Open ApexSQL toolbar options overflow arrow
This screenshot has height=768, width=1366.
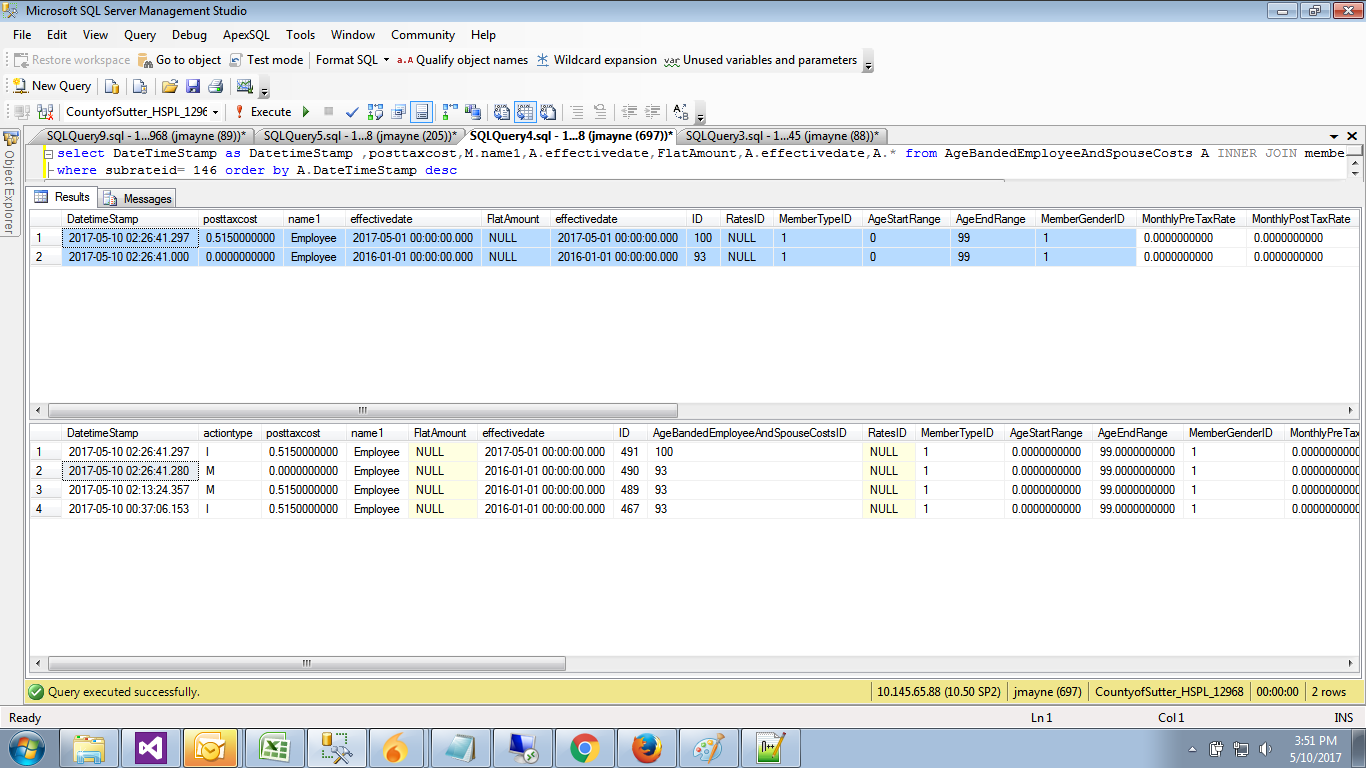coord(867,61)
